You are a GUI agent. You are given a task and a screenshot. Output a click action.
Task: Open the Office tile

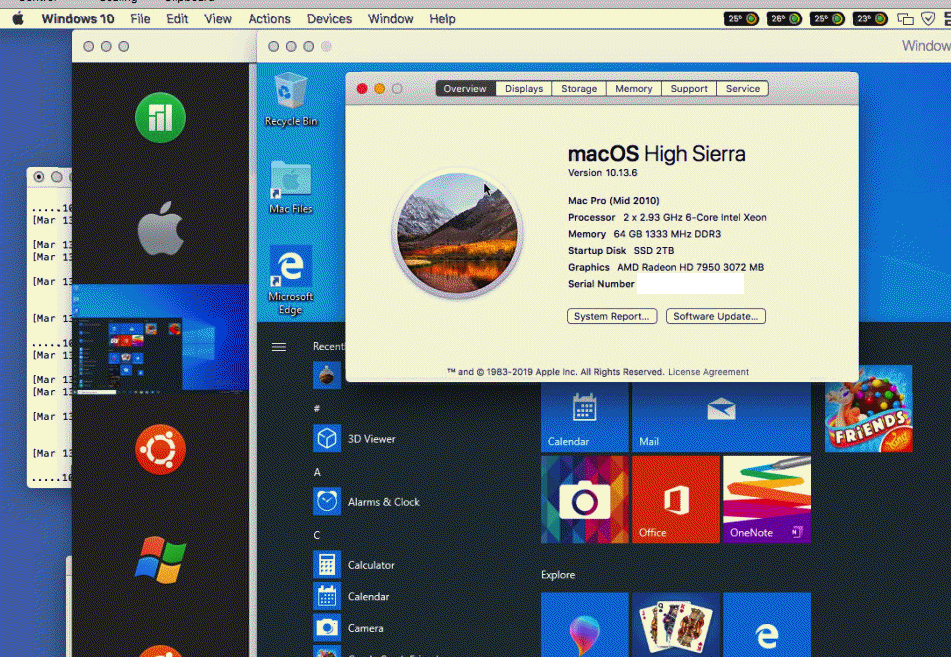[x=676, y=499]
